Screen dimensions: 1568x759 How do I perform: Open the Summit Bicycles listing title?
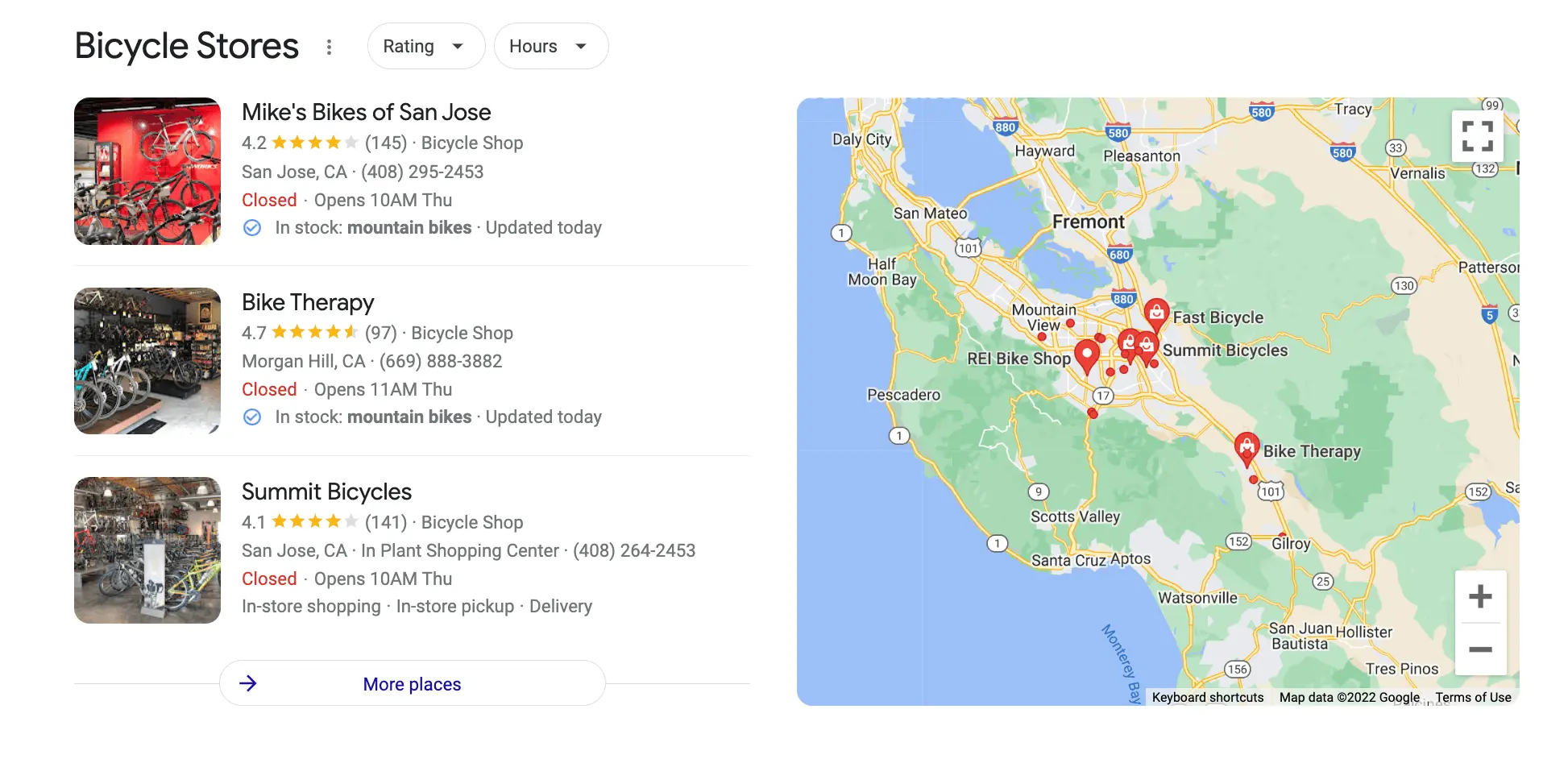[326, 491]
